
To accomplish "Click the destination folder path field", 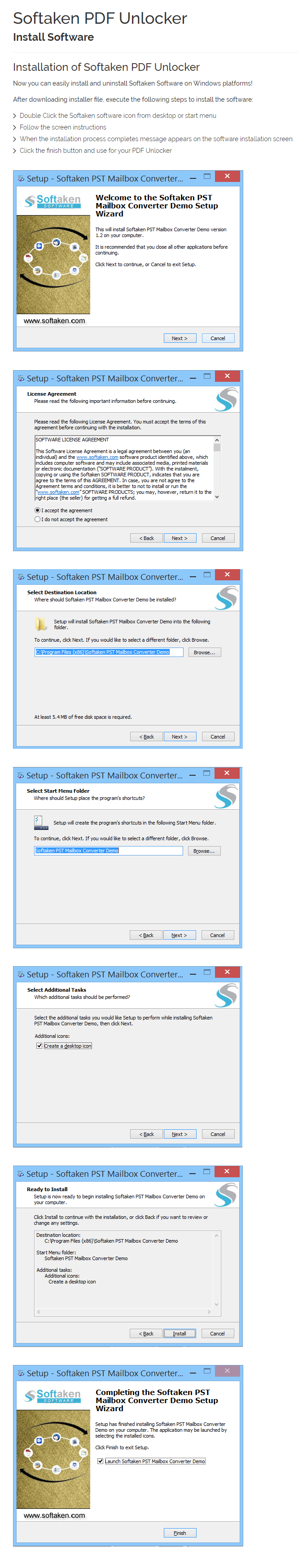I will 109,652.
